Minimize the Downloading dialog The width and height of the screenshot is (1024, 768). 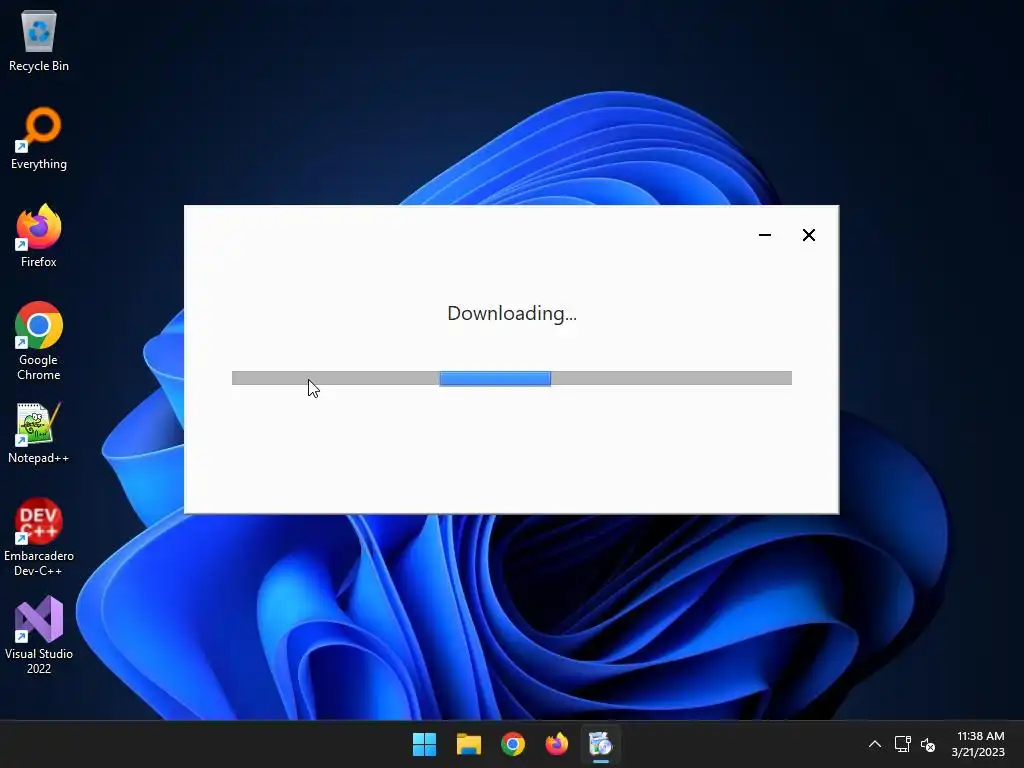coord(765,235)
